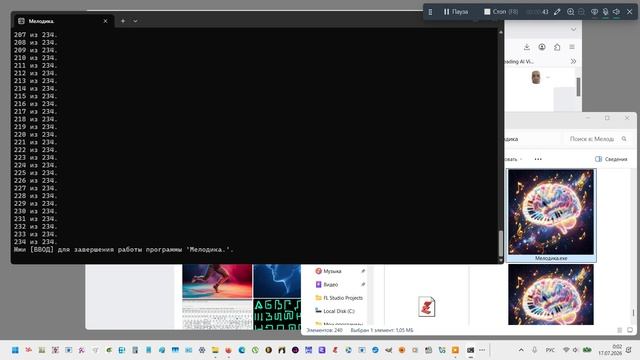
Task: Toggle system sound capture in recorder bar
Action: click(x=617, y=12)
